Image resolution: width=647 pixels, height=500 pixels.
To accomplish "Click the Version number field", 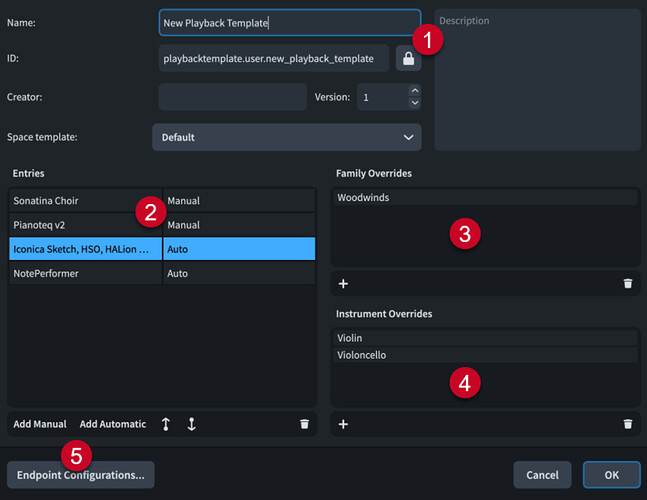I will click(x=383, y=97).
